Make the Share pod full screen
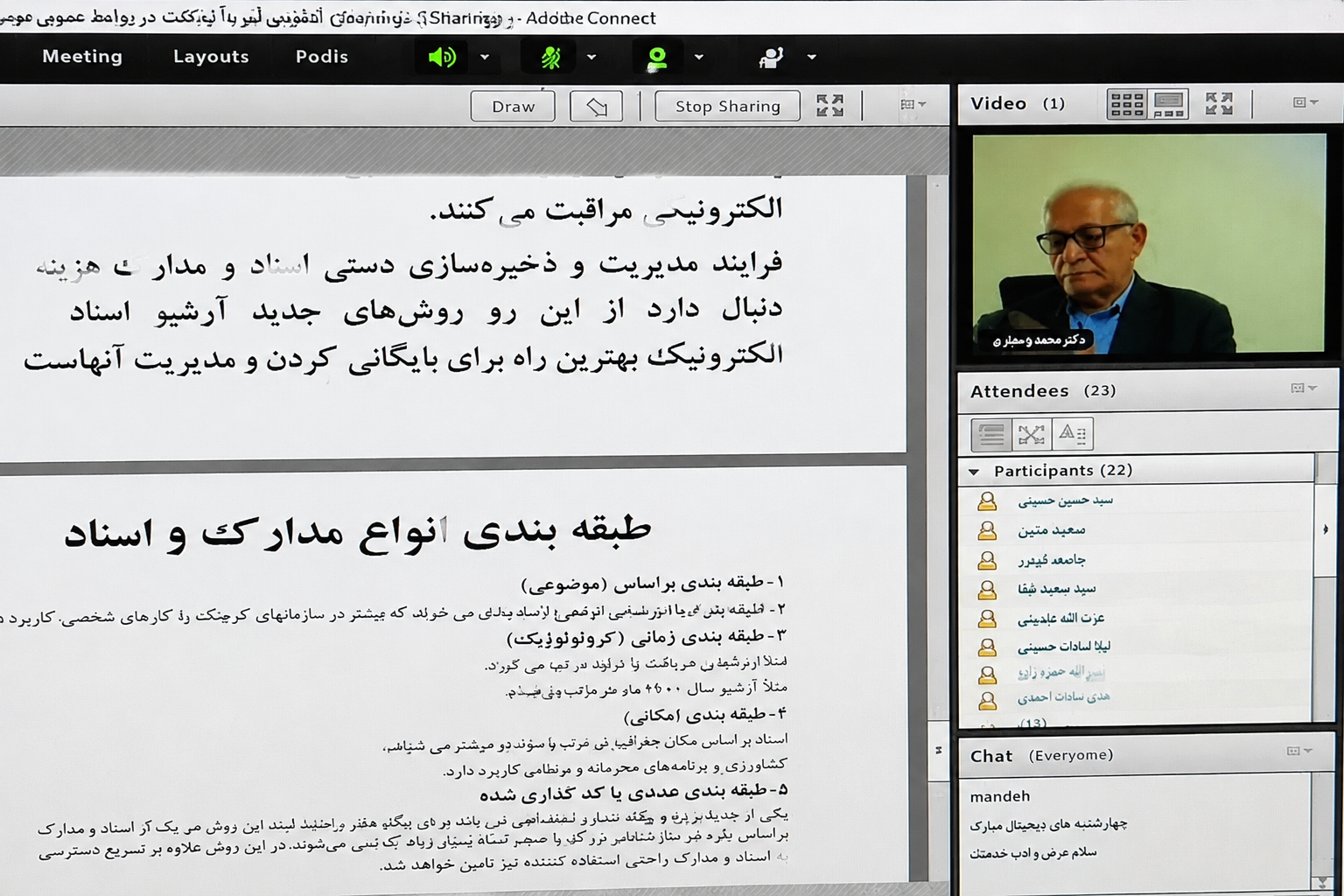This screenshot has height=896, width=1344. click(829, 106)
